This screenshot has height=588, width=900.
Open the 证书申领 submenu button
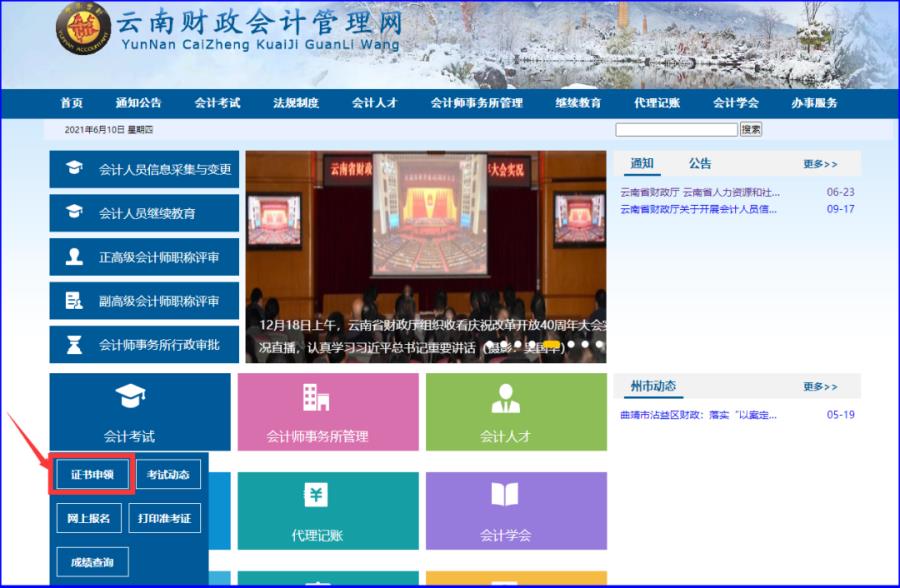[91, 474]
